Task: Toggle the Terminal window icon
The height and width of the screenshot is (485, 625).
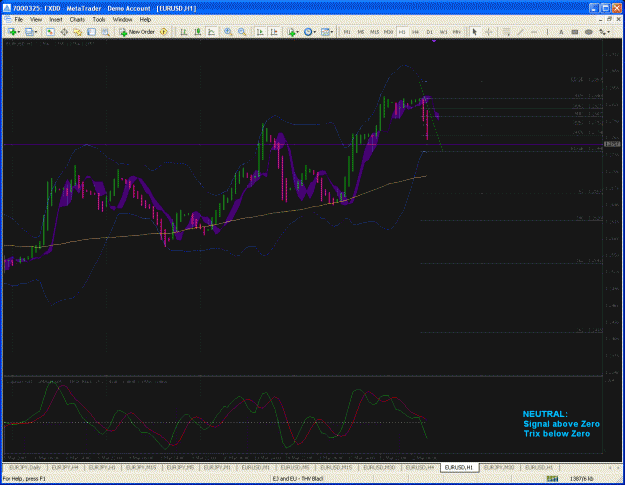Action: pos(91,32)
